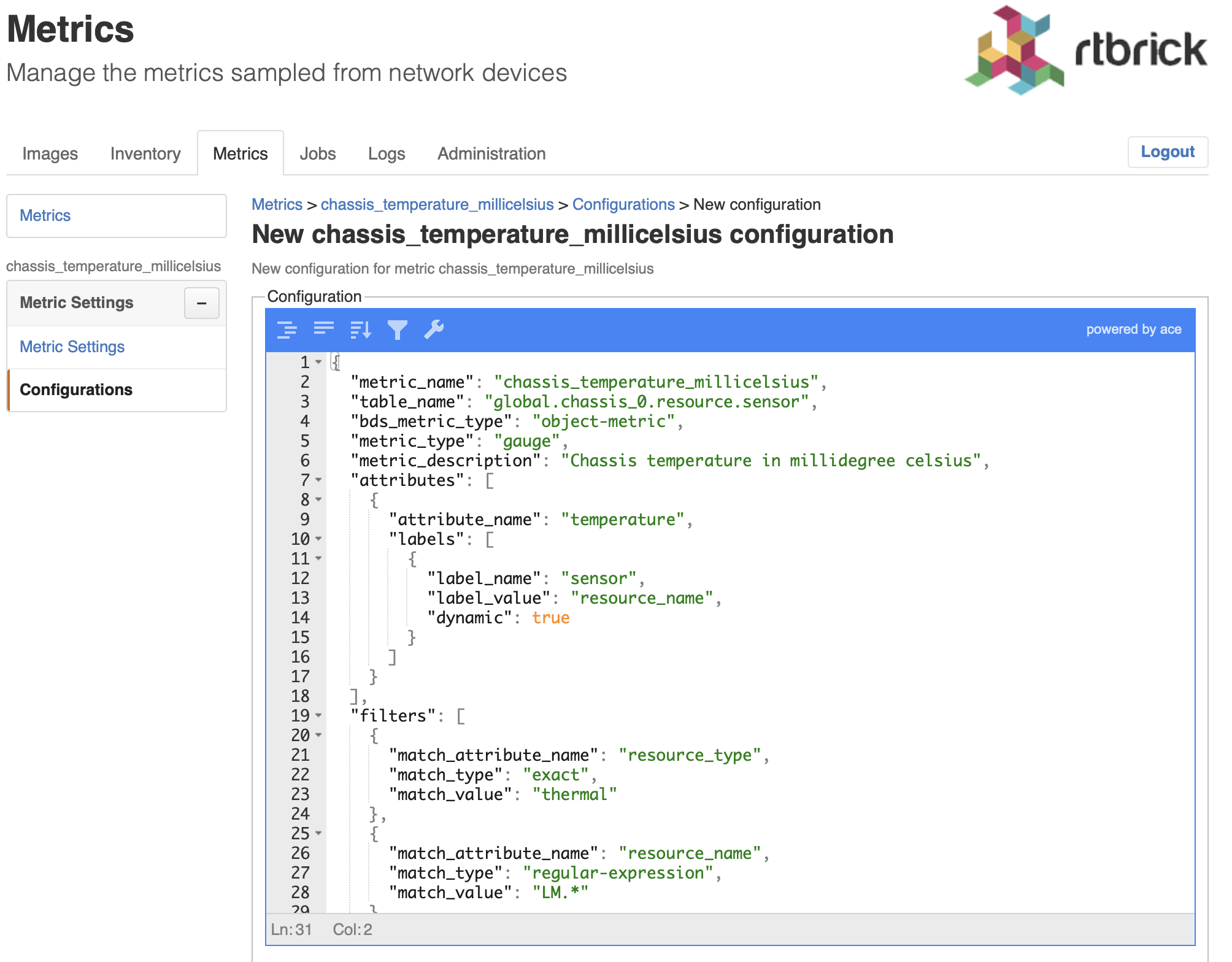The image size is (1232, 962).
Task: Fold the filters array at line 19
Action: point(318,715)
